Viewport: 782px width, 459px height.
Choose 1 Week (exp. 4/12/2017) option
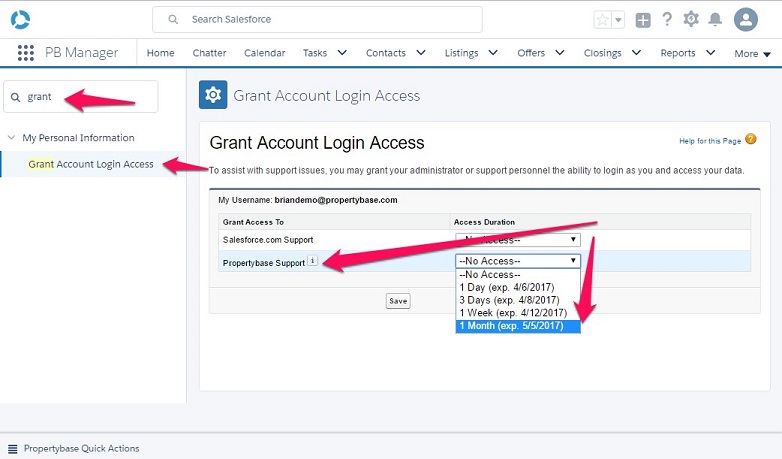[x=518, y=313]
